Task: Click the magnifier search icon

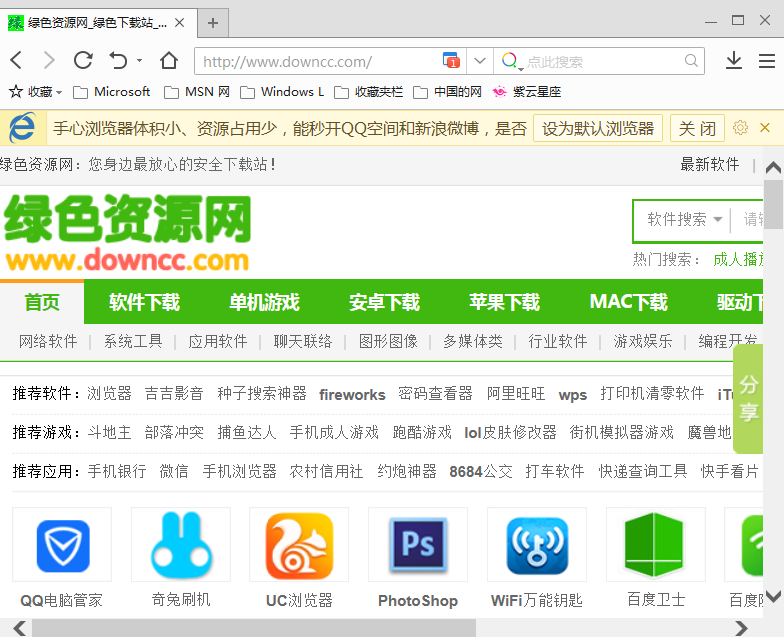Action: point(692,61)
